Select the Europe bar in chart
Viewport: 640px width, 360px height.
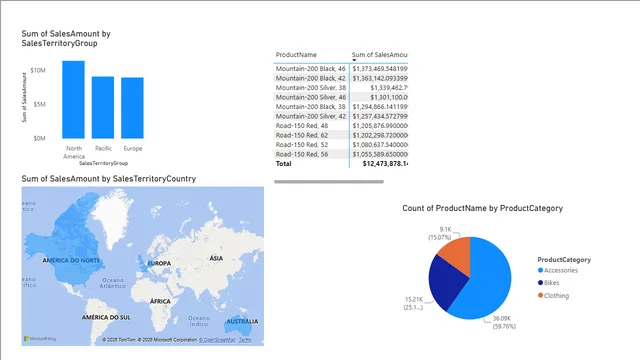tap(132, 108)
